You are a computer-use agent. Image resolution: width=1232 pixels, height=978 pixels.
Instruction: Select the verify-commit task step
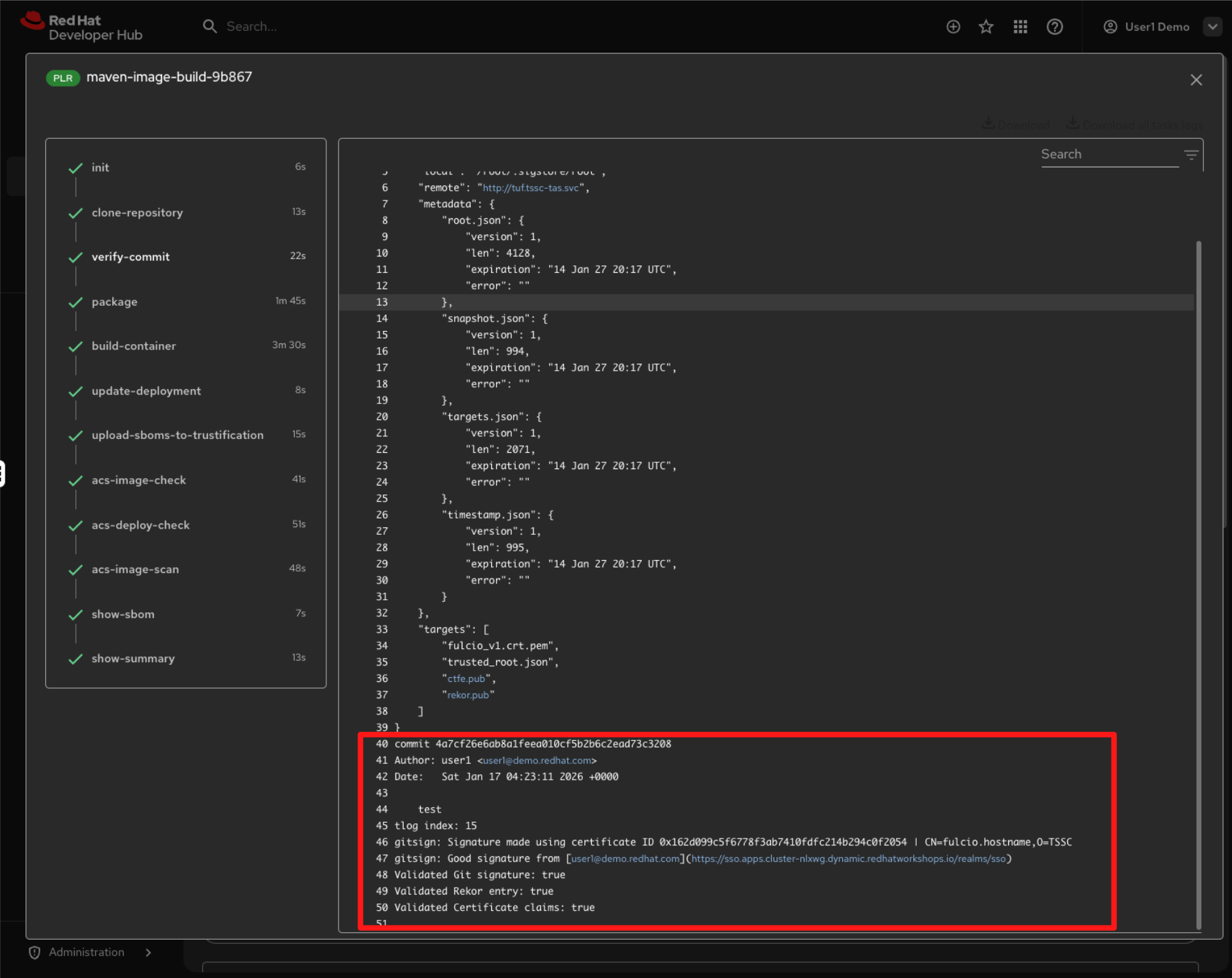(x=131, y=257)
